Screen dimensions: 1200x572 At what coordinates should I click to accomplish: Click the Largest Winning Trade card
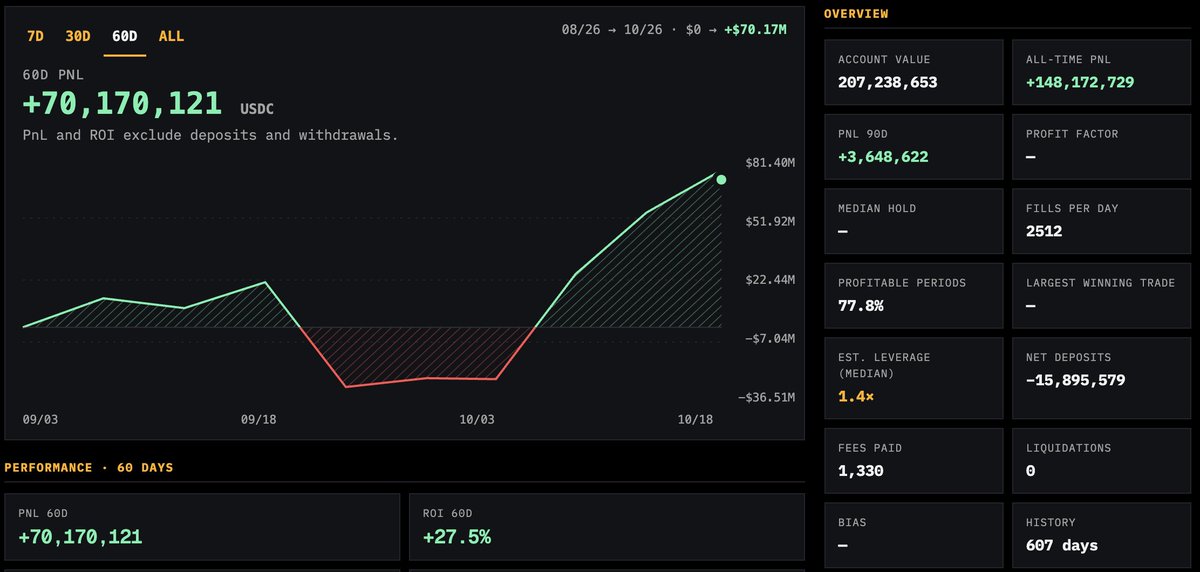(x=1102, y=296)
